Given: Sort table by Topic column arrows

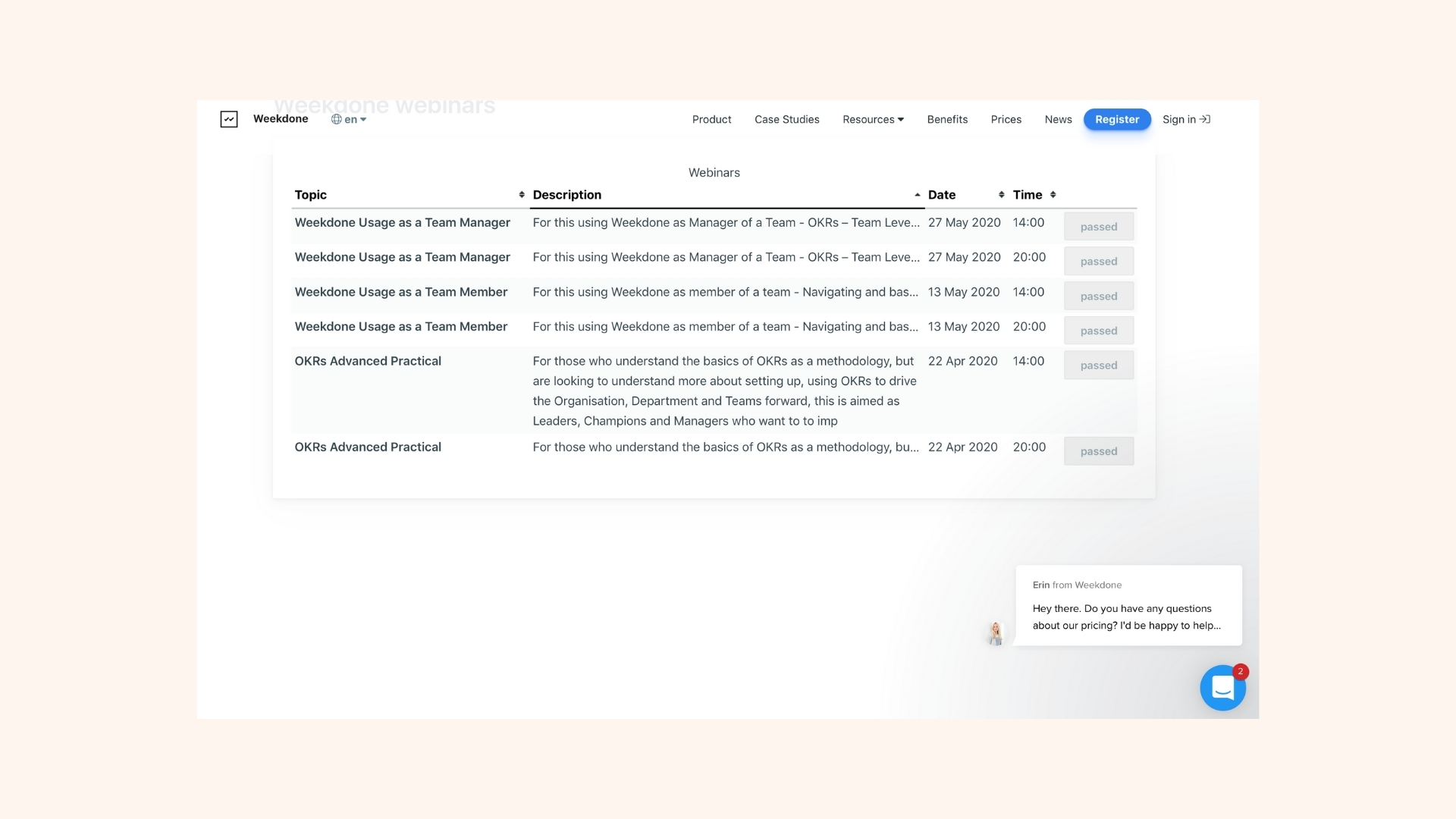Looking at the screenshot, I should click(522, 195).
